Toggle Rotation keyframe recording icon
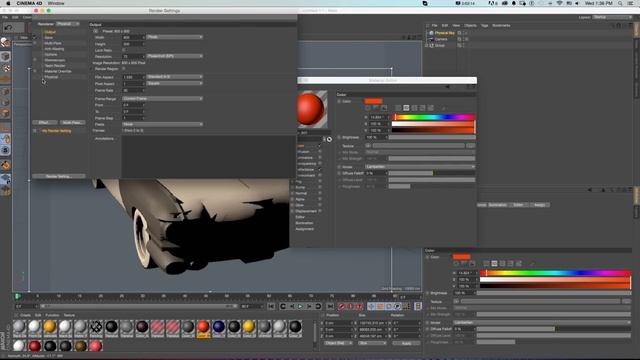 click(x=389, y=306)
